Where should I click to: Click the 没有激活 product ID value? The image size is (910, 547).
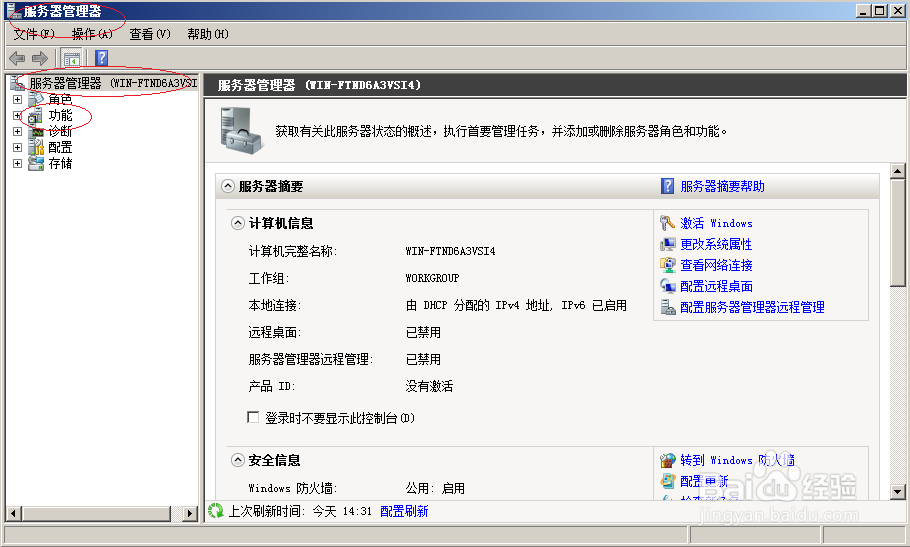[x=429, y=386]
